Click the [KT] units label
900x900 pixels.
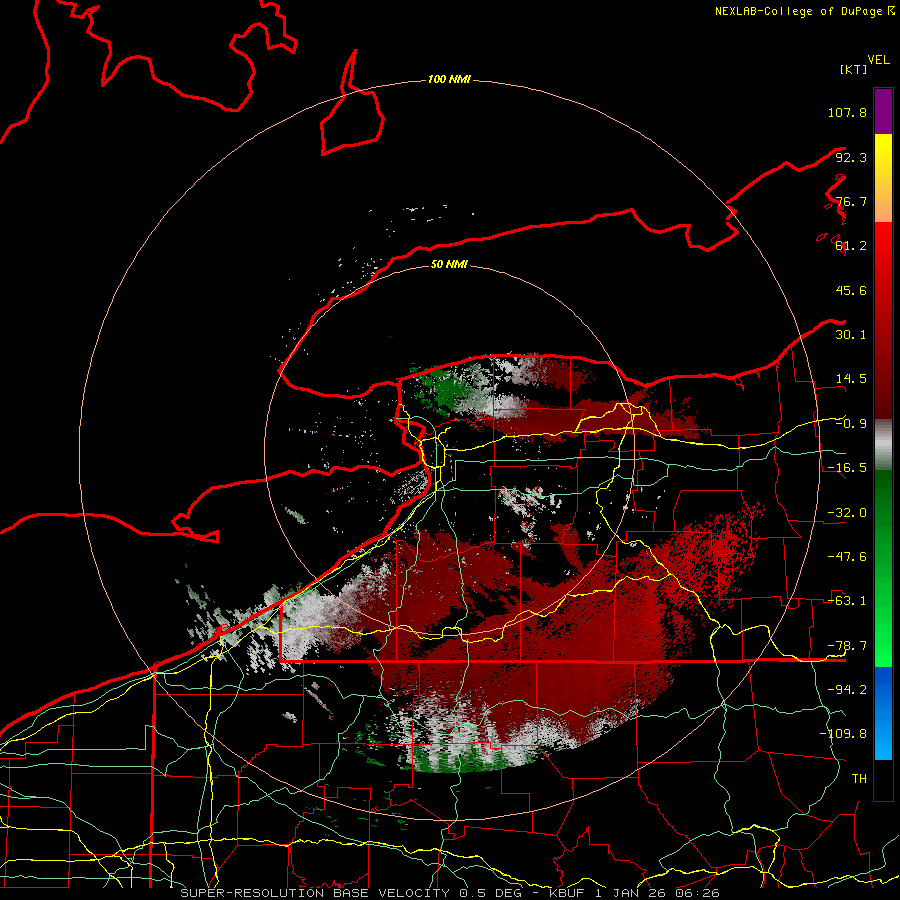point(854,69)
